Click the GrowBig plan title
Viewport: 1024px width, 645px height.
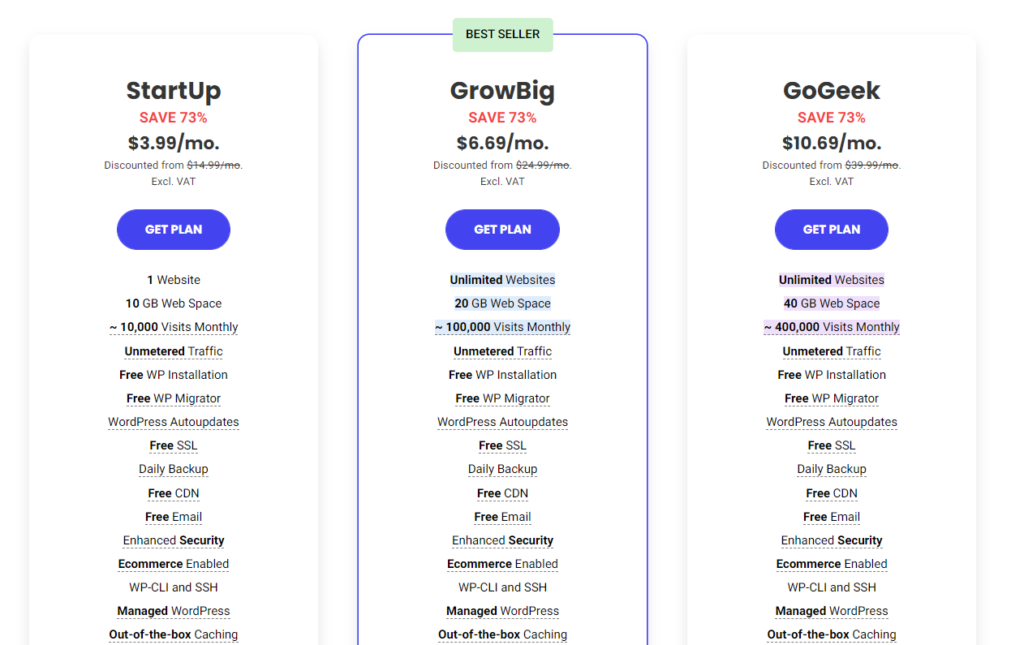(x=502, y=91)
